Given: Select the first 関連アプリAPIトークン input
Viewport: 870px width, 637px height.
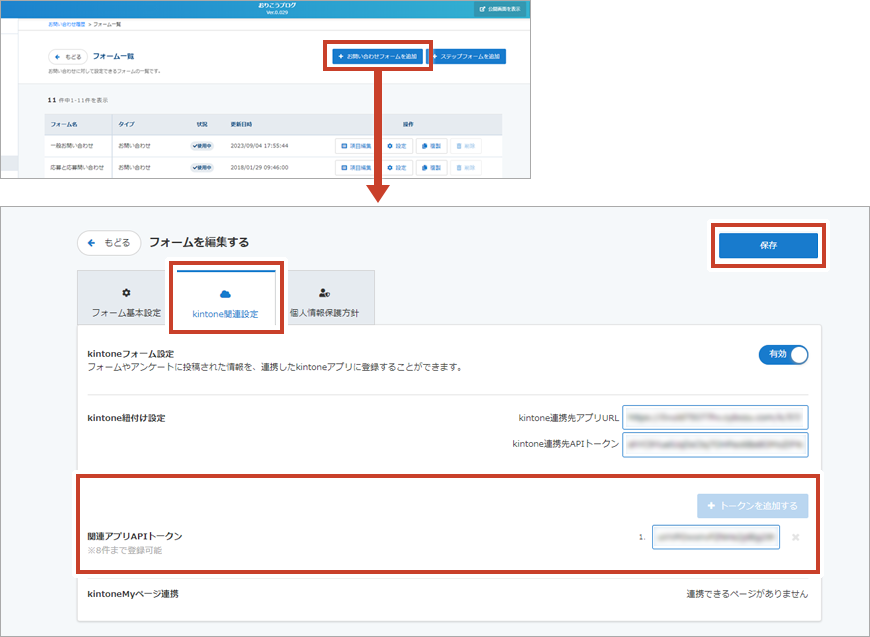Looking at the screenshot, I should pyautogui.click(x=715, y=537).
